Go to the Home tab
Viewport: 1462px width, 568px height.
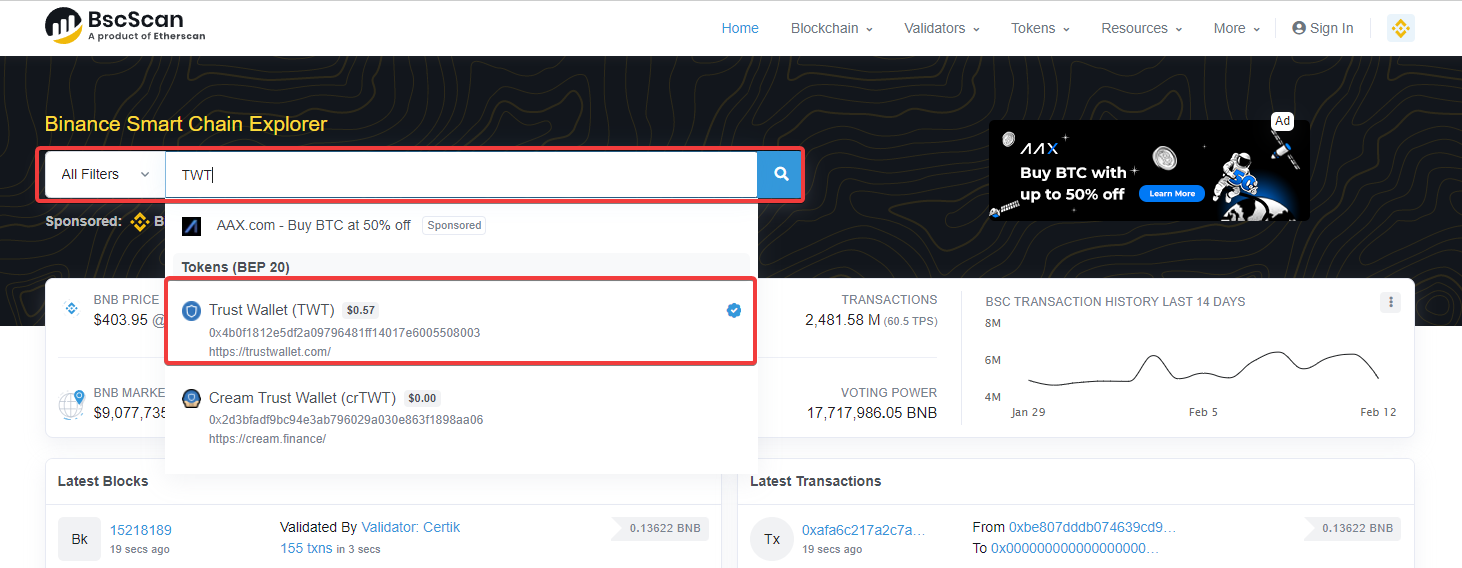(x=740, y=28)
